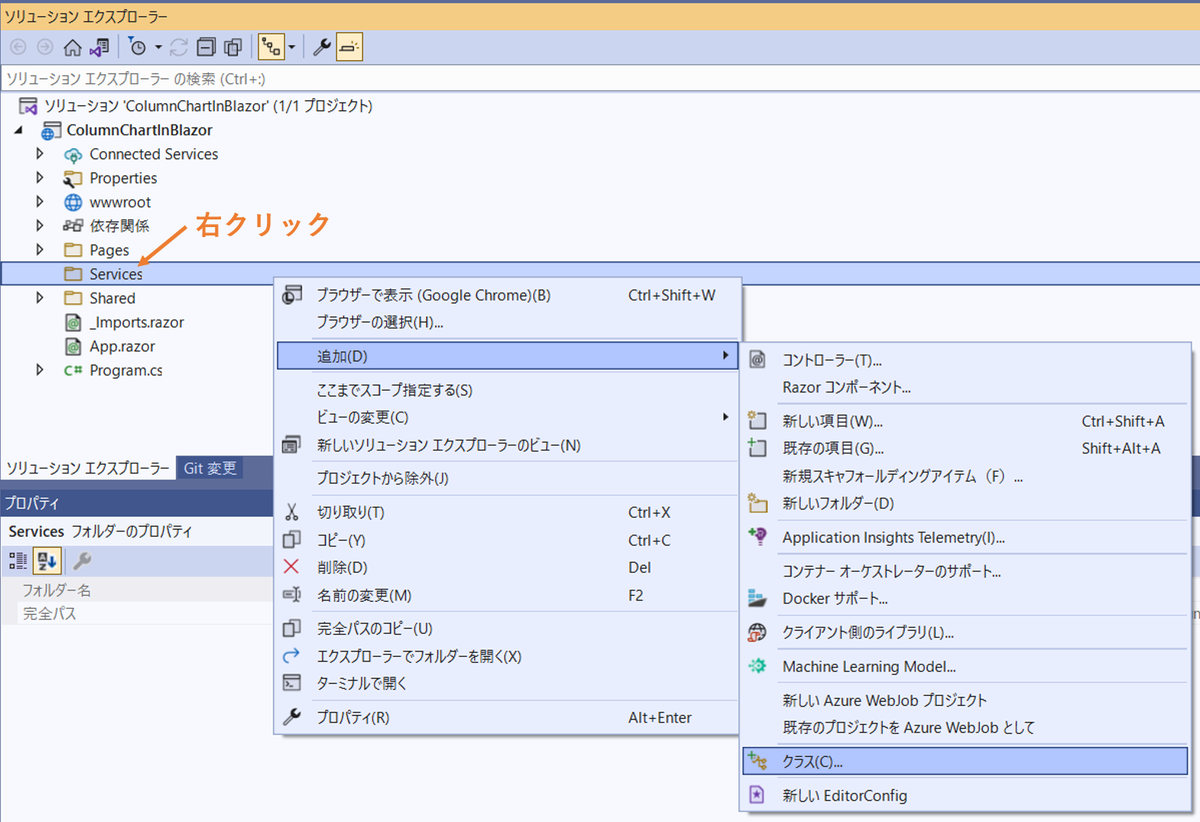The height and width of the screenshot is (822, 1200).
Task: Click the Home icon in Solution Explorer toolbar
Action: click(72, 47)
